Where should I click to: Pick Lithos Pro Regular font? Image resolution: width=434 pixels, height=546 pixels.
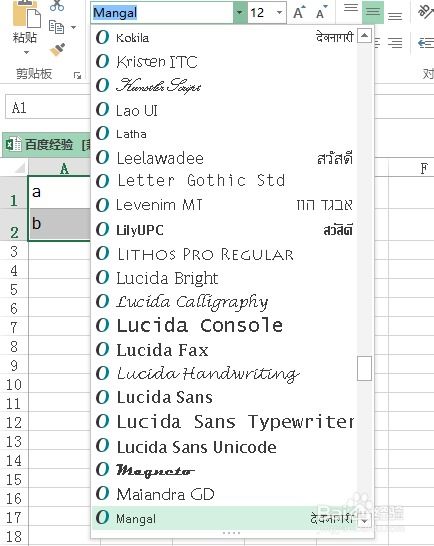click(x=224, y=254)
